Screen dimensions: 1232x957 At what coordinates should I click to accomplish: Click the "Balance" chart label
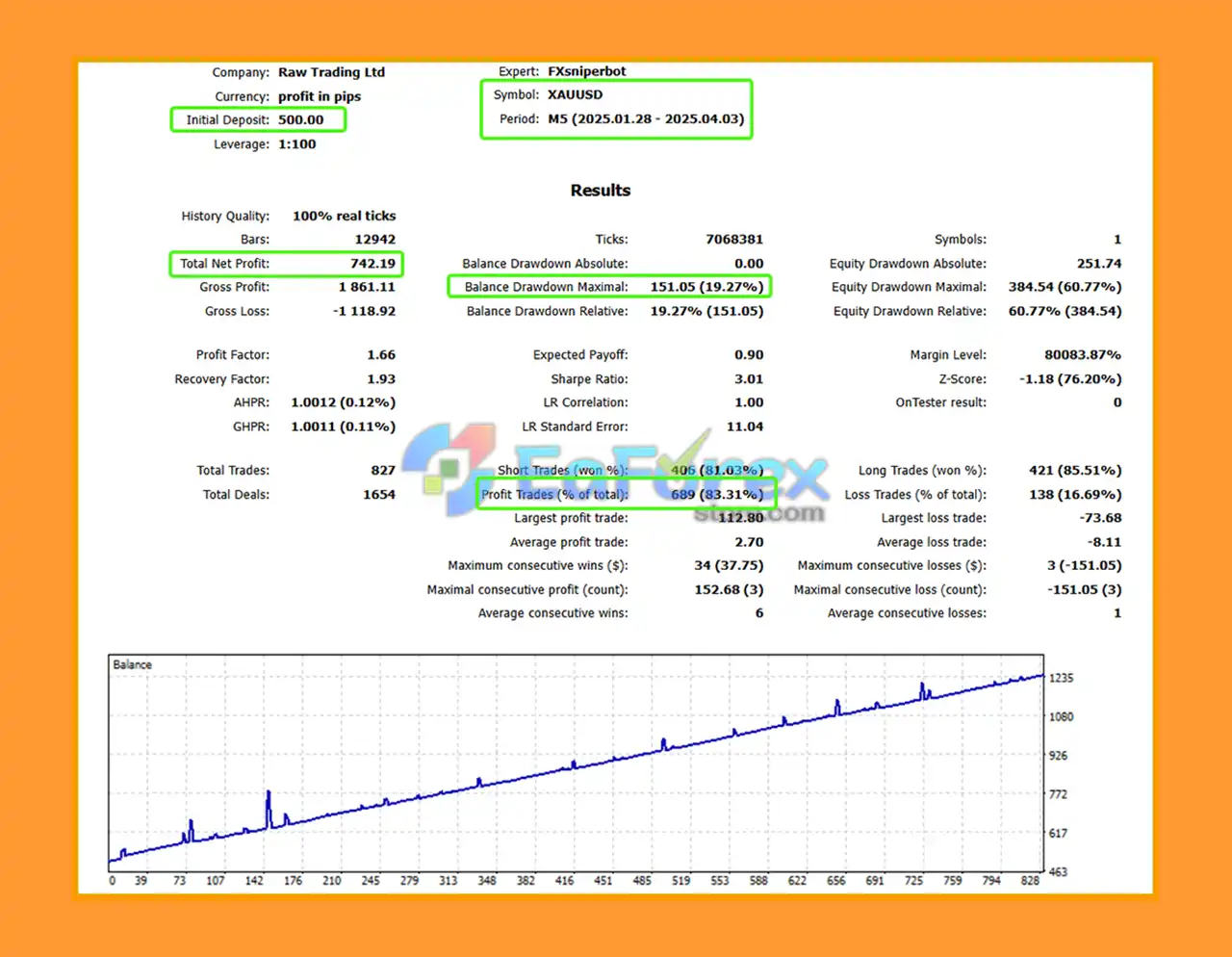(x=132, y=665)
